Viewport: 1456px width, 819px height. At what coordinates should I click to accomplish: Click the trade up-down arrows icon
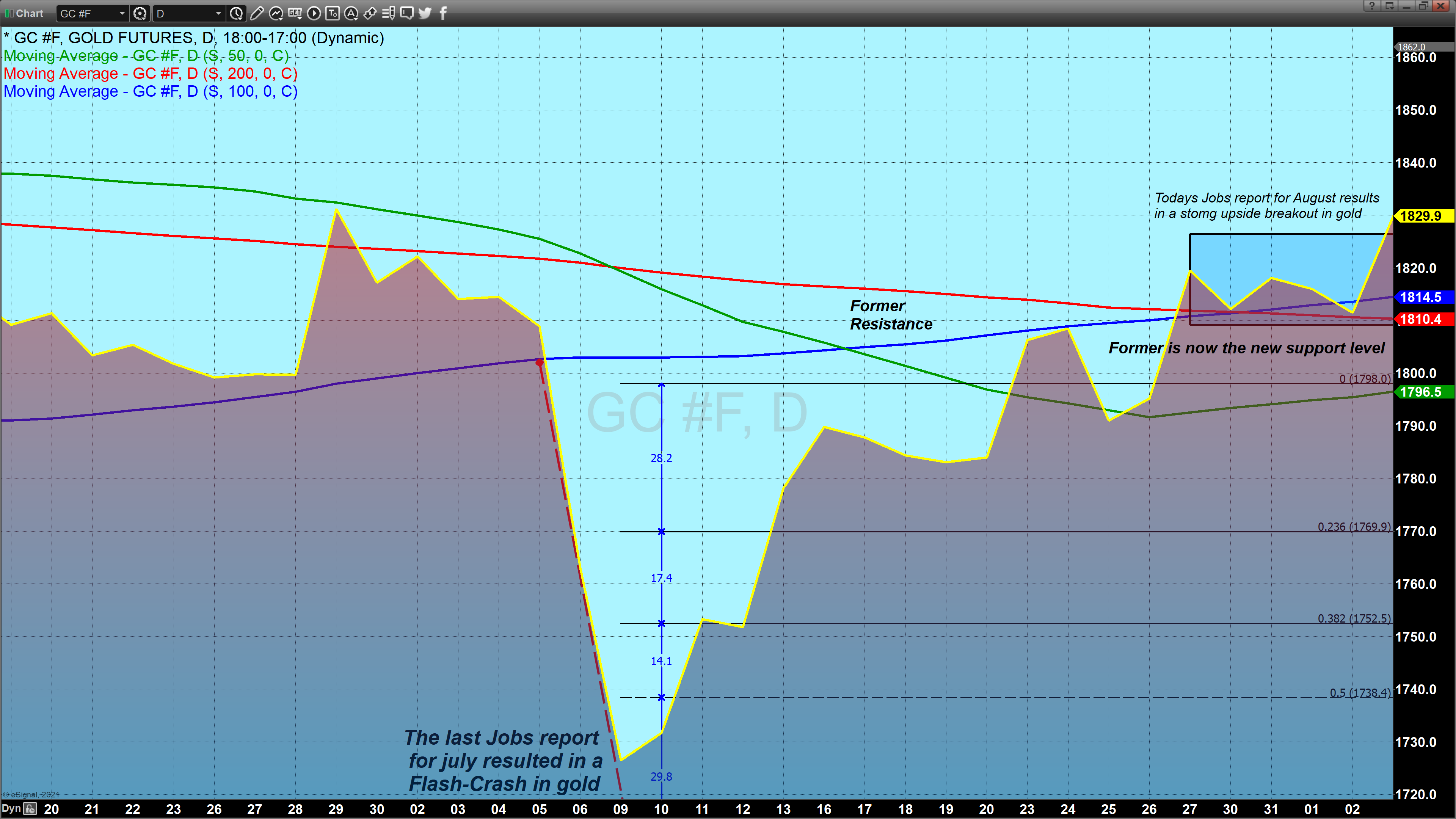[x=370, y=13]
